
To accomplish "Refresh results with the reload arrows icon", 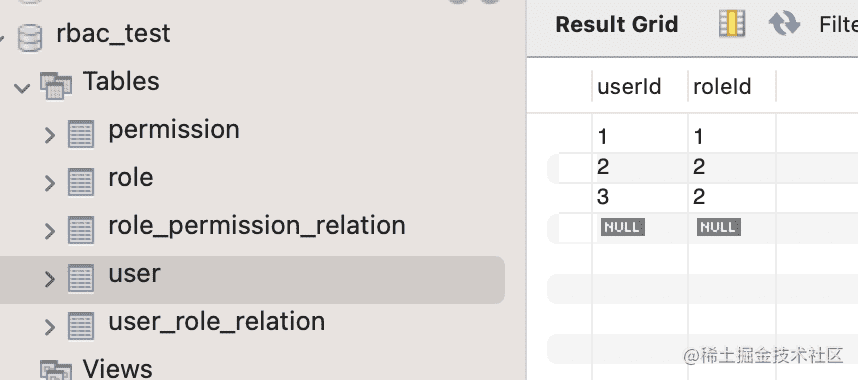I will (x=784, y=24).
